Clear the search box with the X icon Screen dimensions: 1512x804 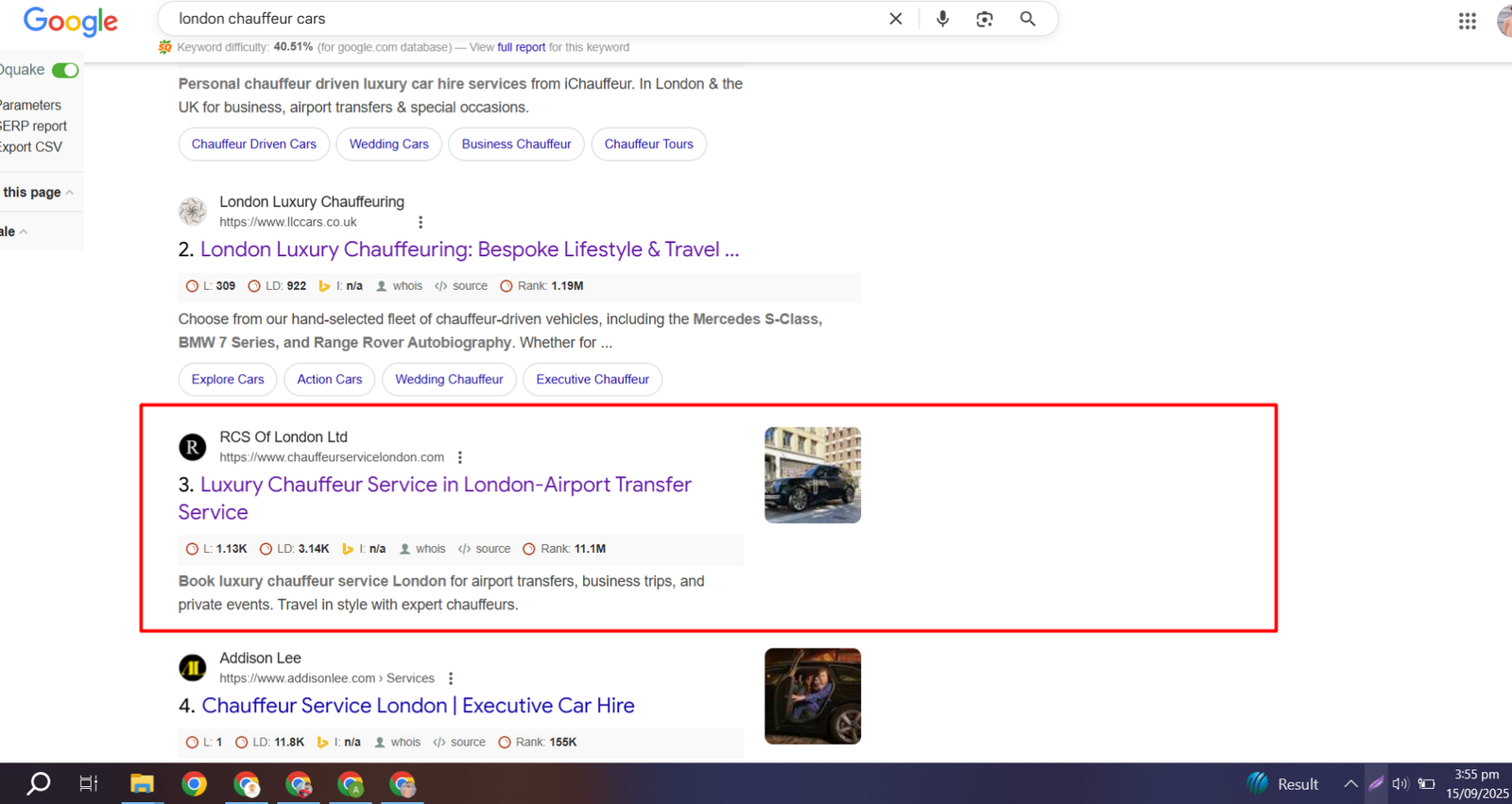pyautogui.click(x=895, y=19)
